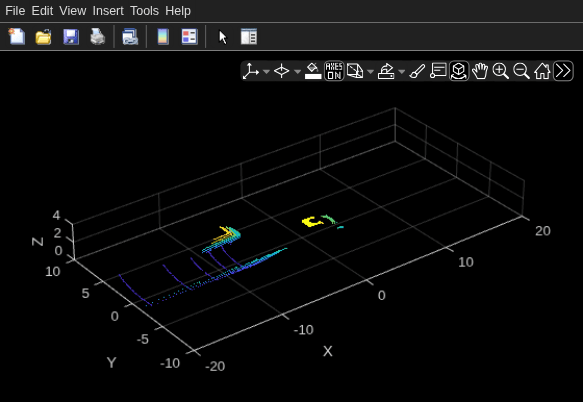Click the Link/Unlink Plot icon
This screenshot has height=402, width=583.
(130, 36)
